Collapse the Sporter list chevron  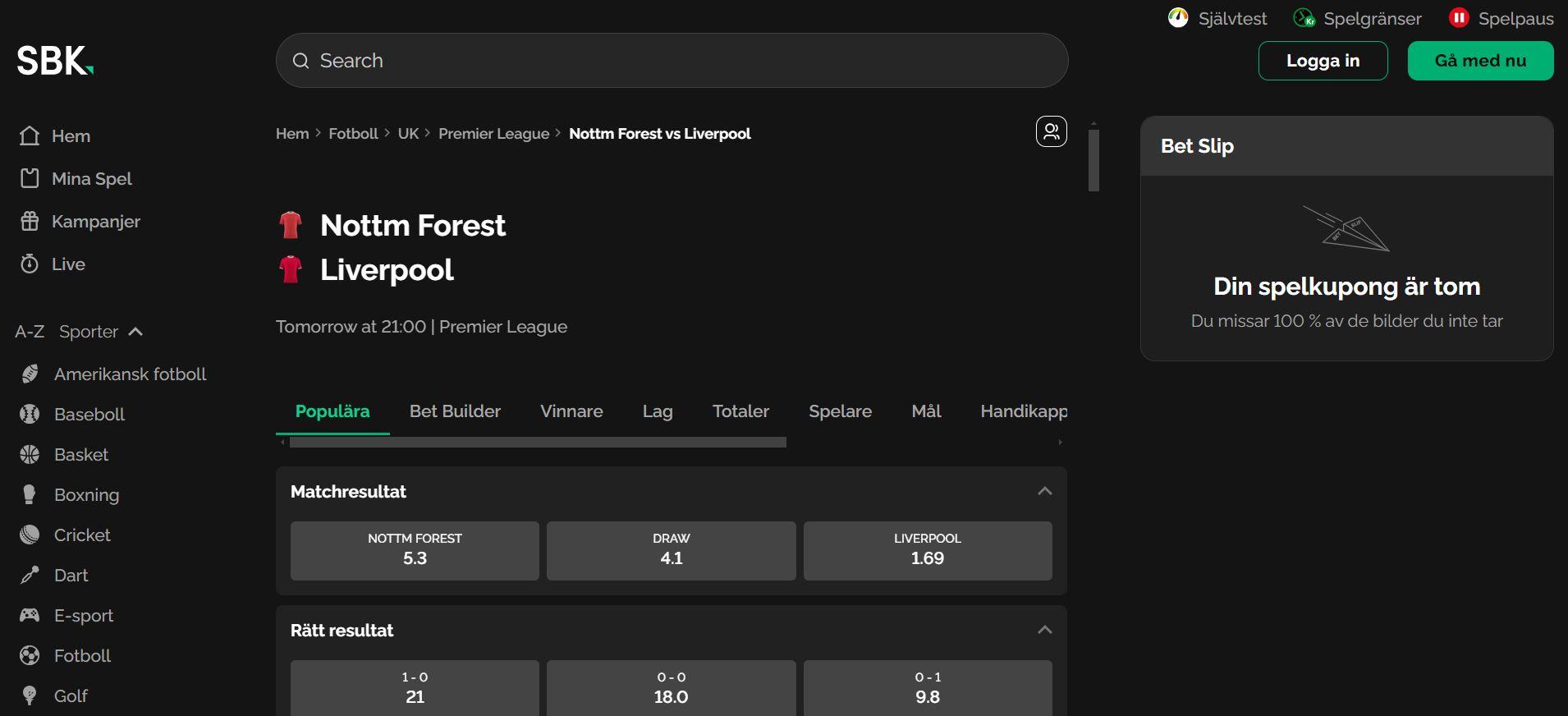[x=136, y=332]
